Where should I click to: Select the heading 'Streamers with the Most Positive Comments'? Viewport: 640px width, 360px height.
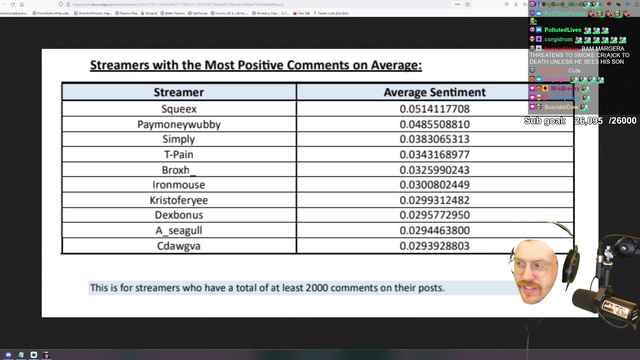[x=256, y=65]
